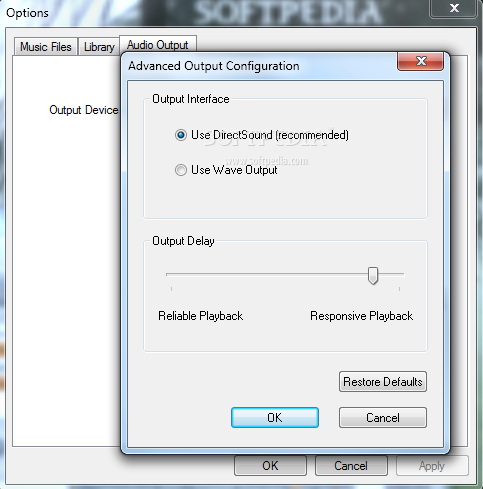
Task: Click the Output Interface group label
Action: [x=191, y=99]
